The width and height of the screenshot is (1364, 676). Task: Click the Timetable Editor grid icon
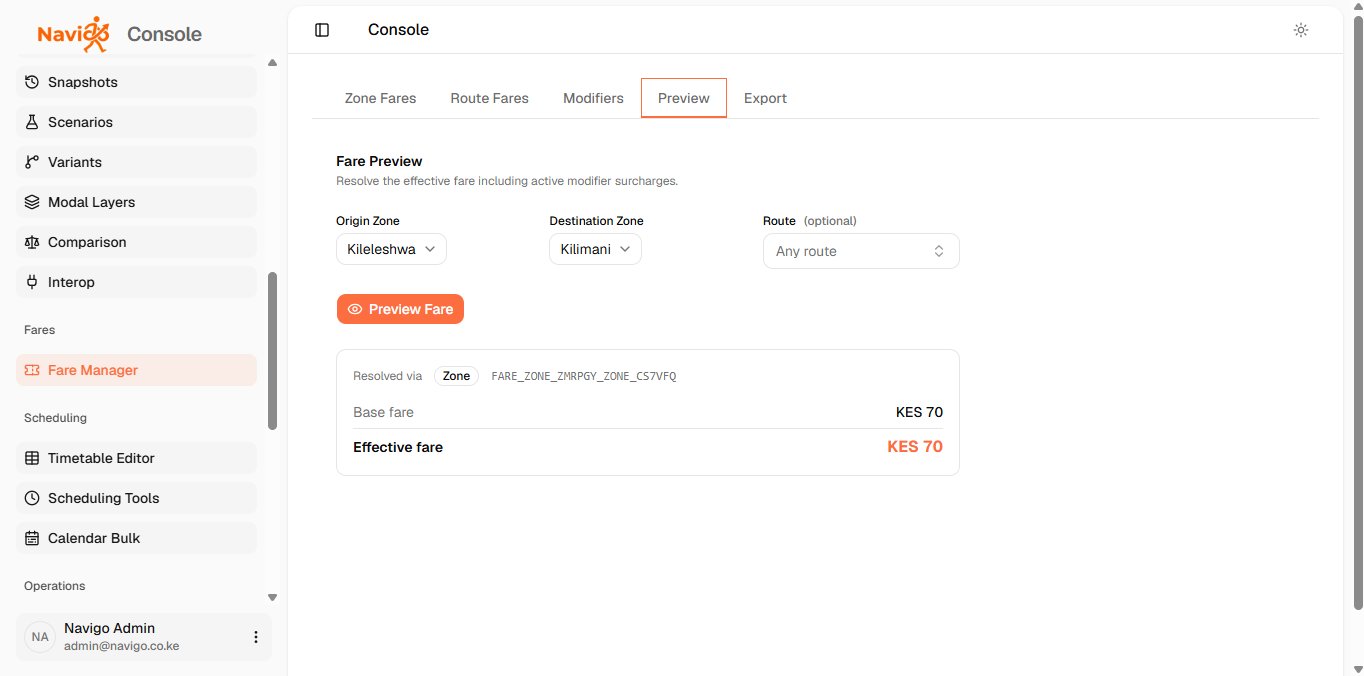coord(32,458)
